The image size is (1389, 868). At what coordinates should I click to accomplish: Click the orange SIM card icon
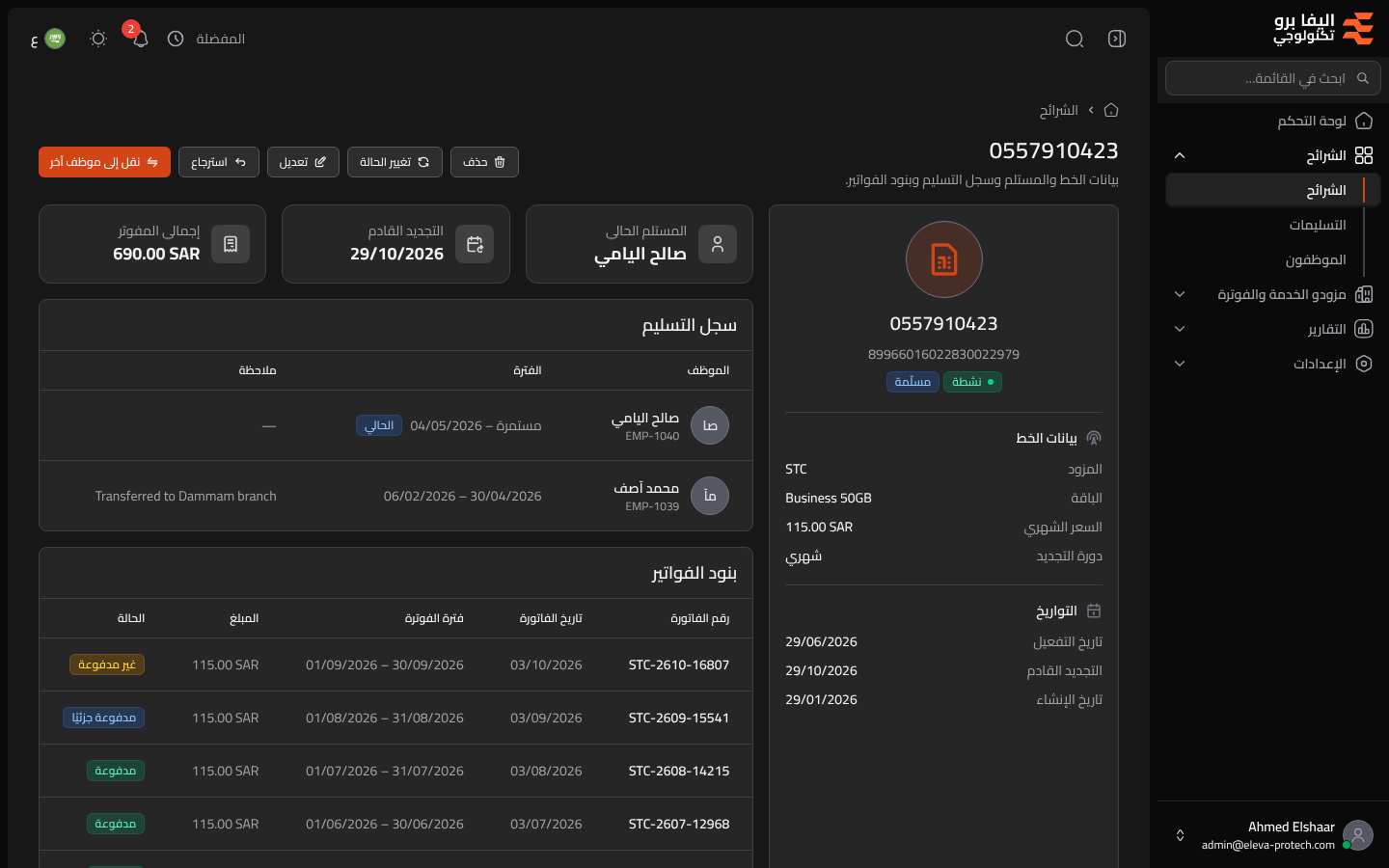click(944, 259)
